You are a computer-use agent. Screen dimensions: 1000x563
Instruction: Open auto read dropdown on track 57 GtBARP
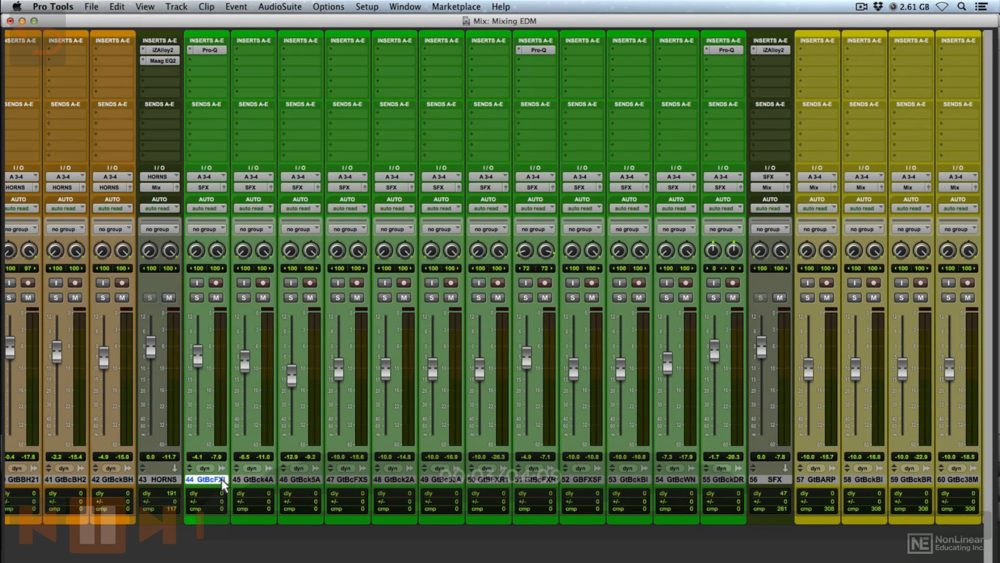coord(817,208)
